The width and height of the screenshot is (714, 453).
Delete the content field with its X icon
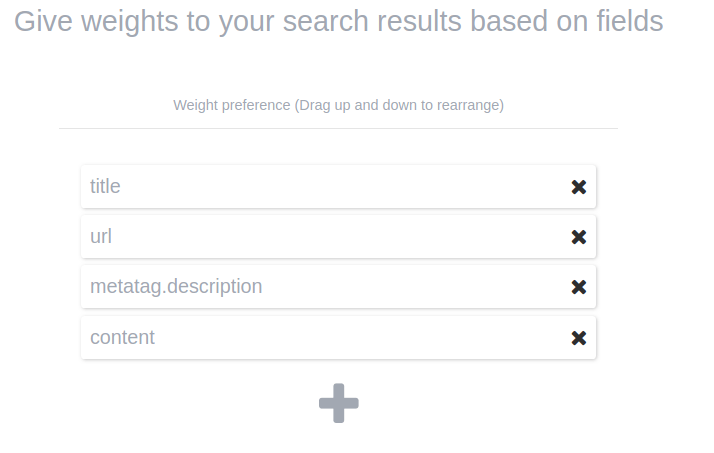[578, 338]
